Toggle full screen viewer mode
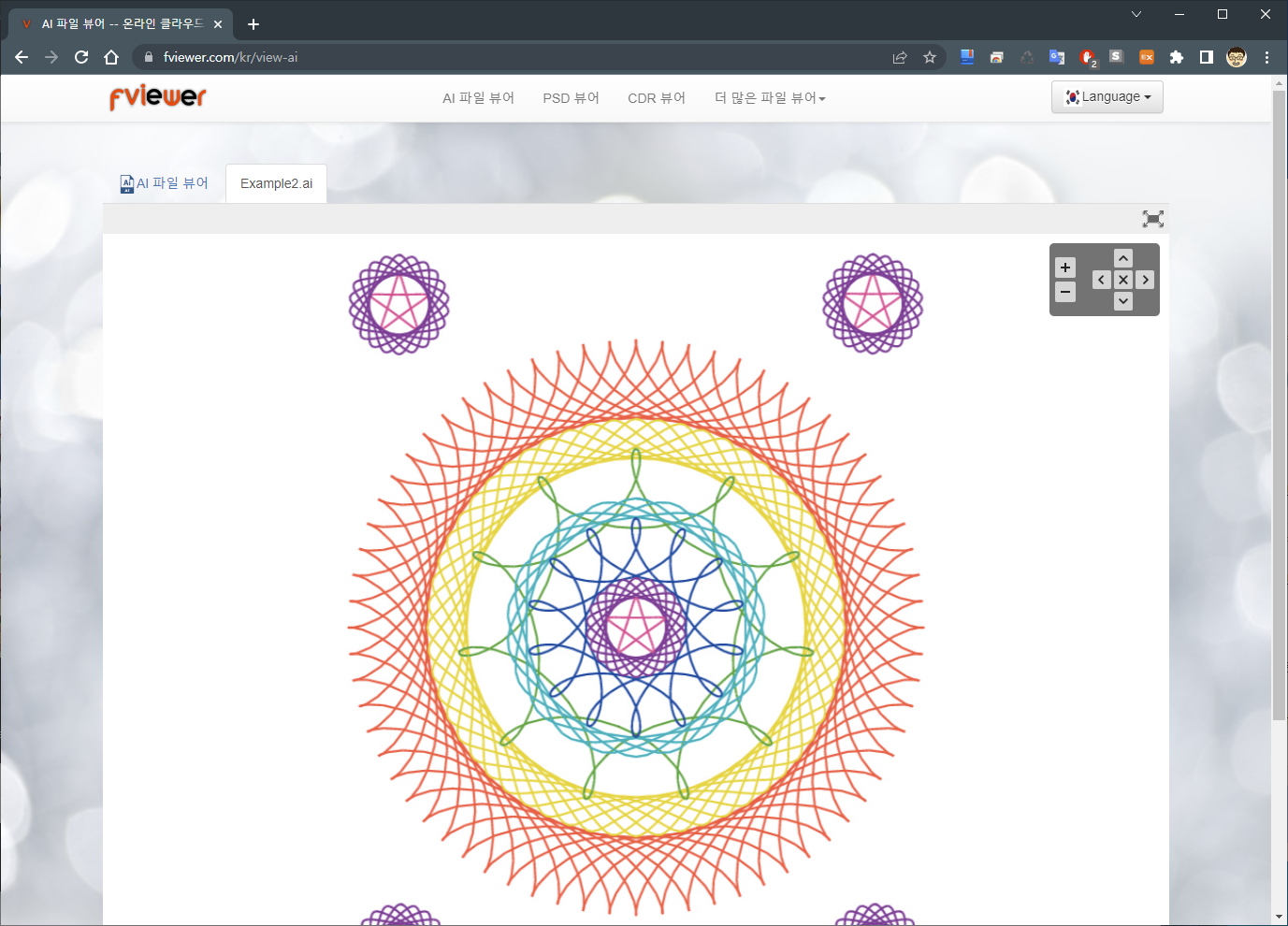The width and height of the screenshot is (1288, 926). [1153, 219]
